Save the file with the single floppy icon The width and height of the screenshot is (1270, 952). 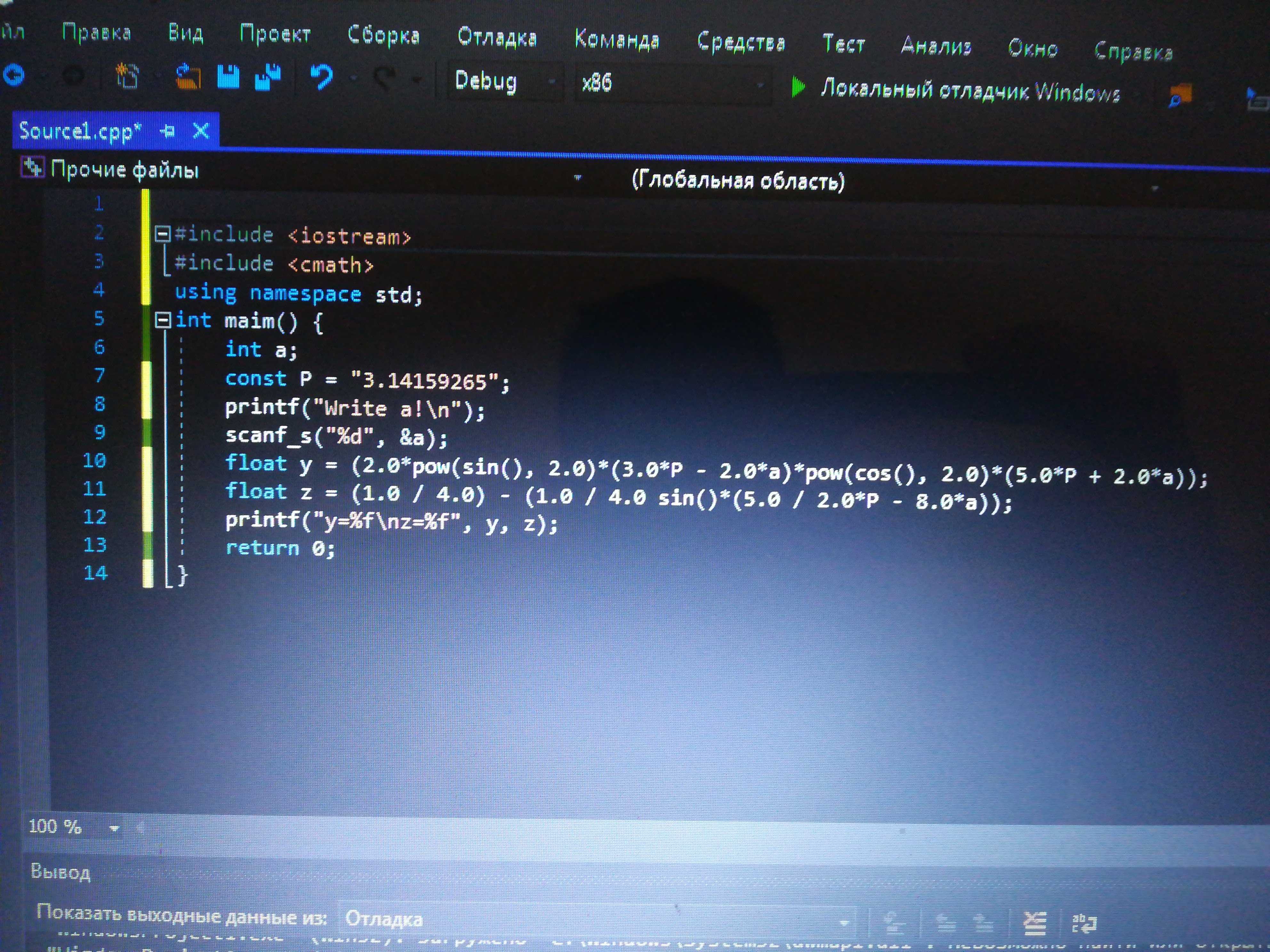click(228, 77)
